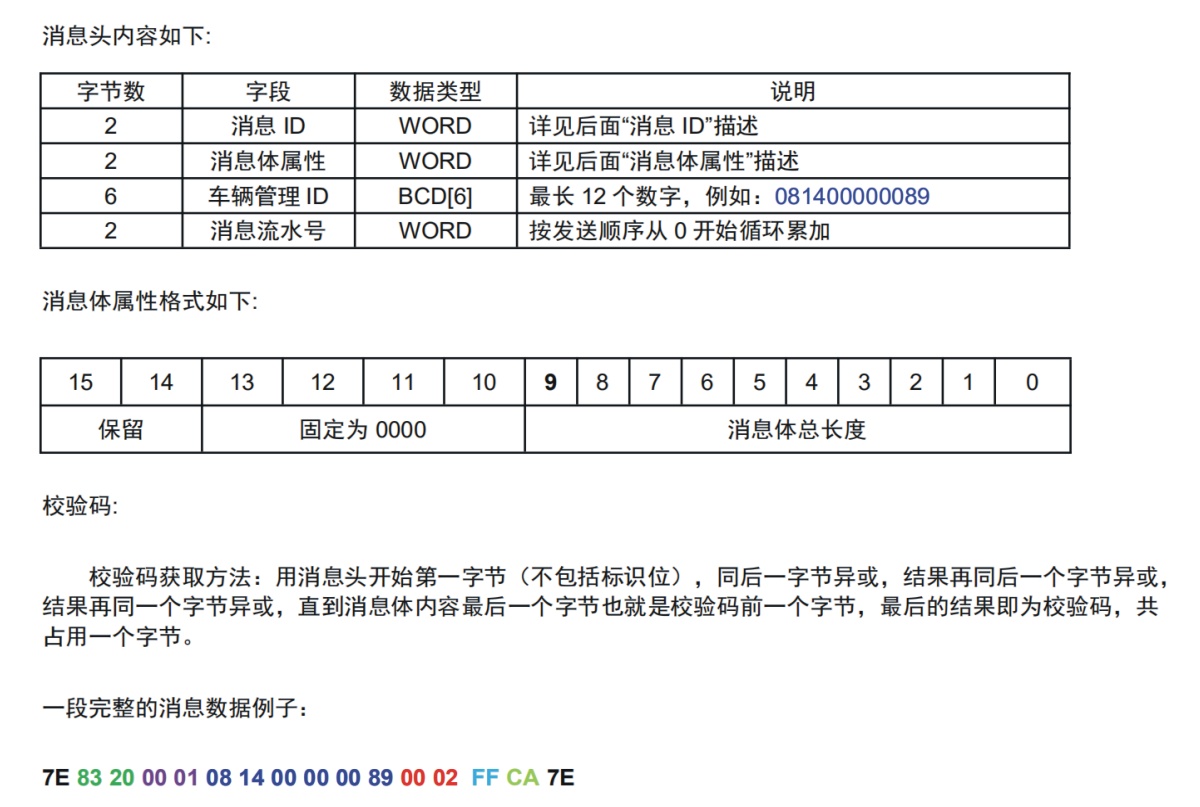The image size is (1200, 807).
Task: Click WORD in the 消息体属性 row
Action: pos(435,161)
